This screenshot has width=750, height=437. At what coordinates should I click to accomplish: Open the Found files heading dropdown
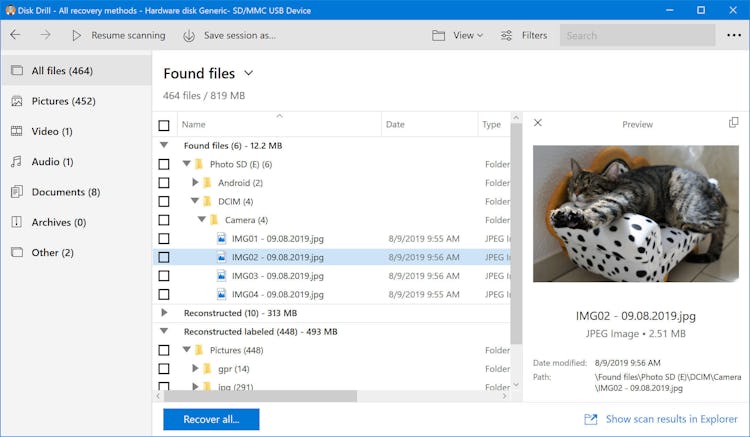tap(248, 73)
